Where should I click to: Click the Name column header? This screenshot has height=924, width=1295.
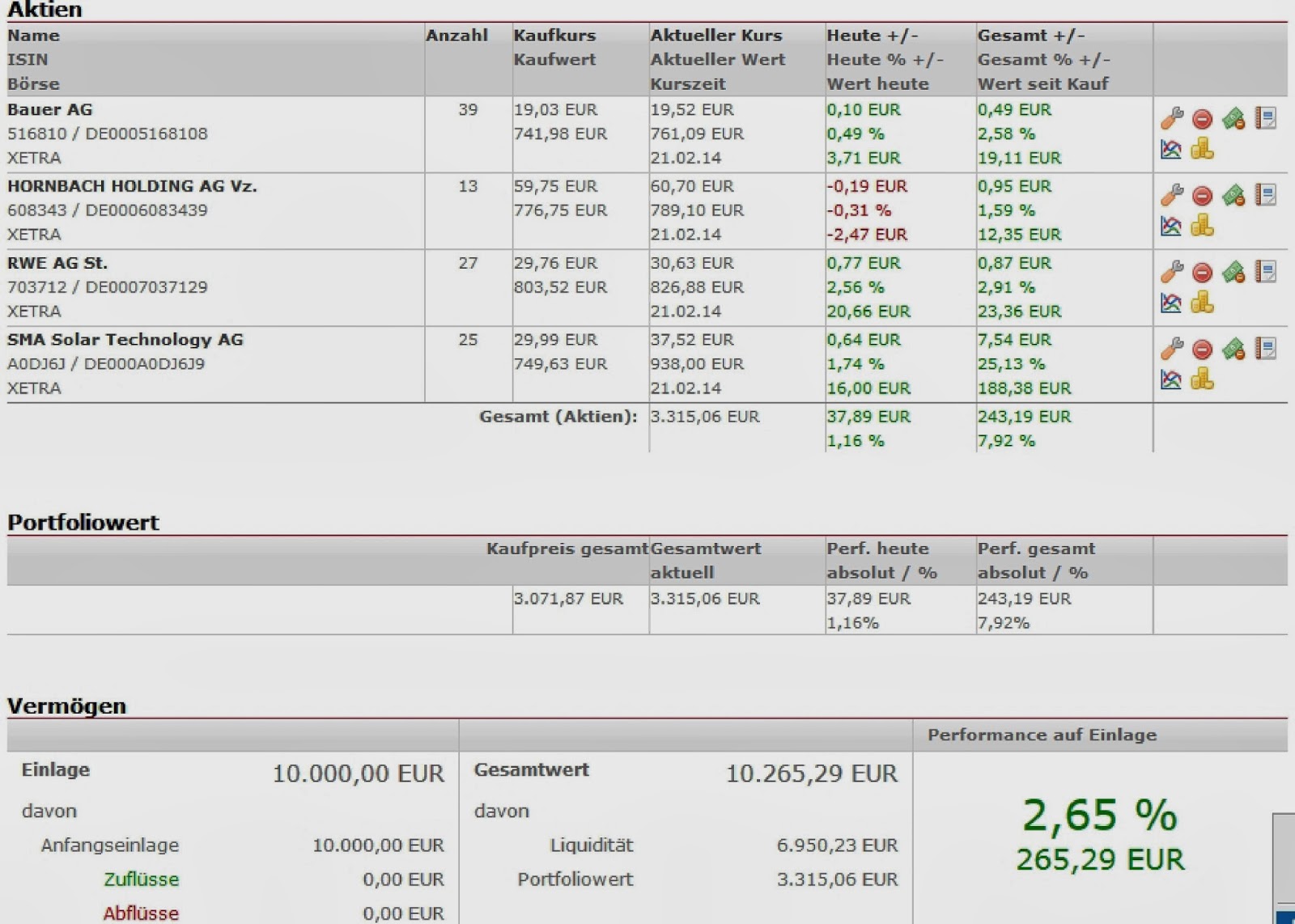33,36
